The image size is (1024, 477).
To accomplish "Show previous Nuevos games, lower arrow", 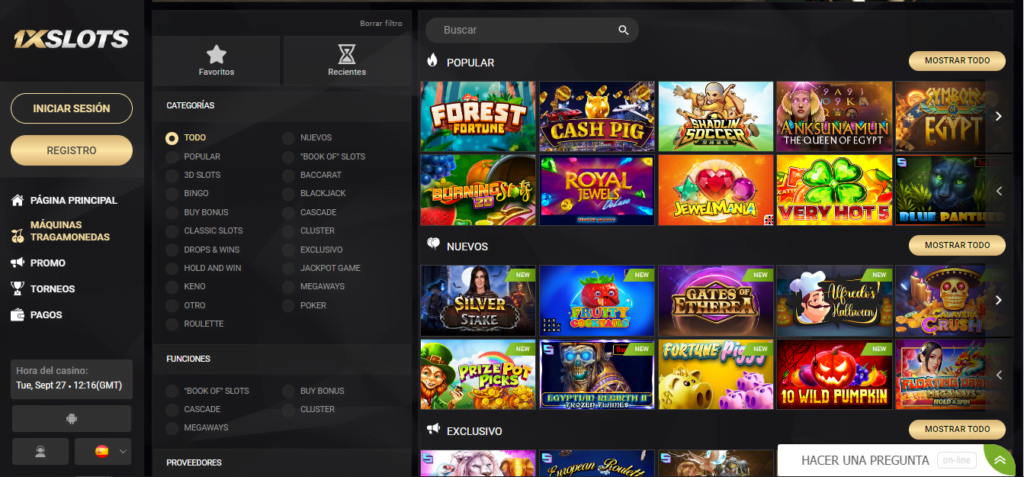I will (x=999, y=375).
